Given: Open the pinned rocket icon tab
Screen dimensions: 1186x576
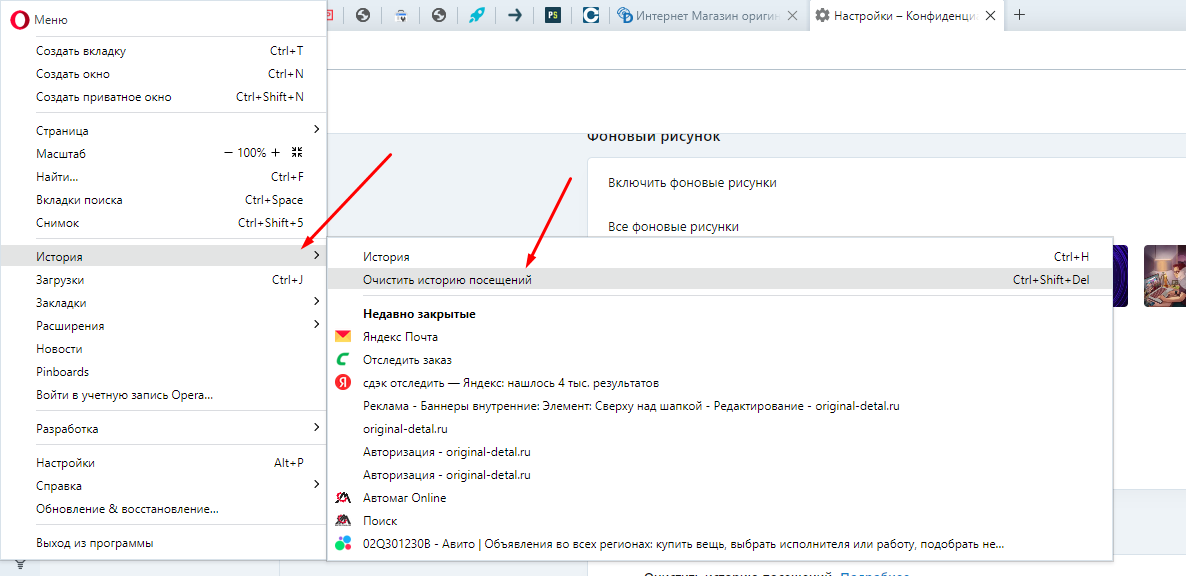Looking at the screenshot, I should tap(477, 15).
